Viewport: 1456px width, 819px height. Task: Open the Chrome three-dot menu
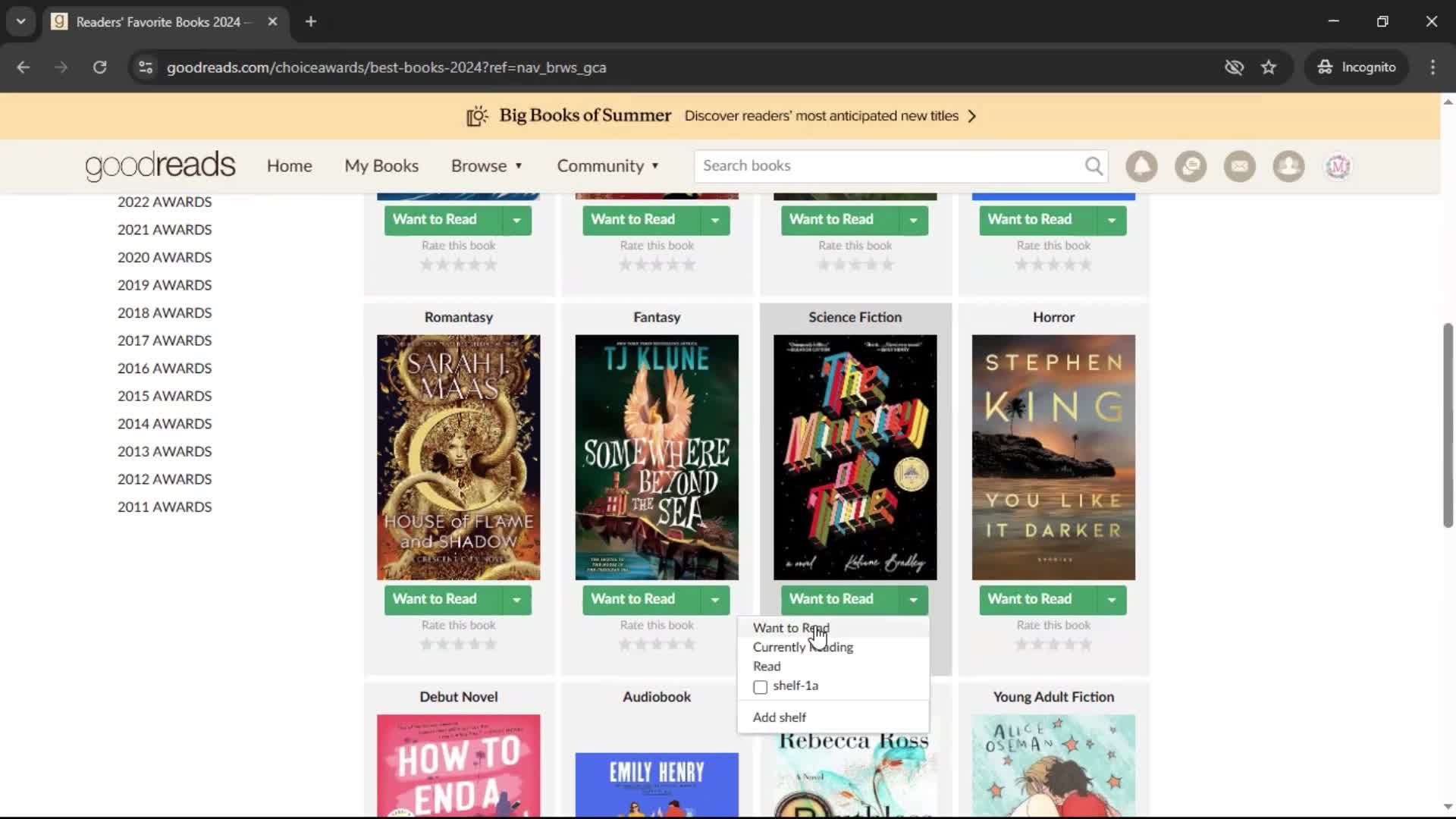click(x=1432, y=67)
